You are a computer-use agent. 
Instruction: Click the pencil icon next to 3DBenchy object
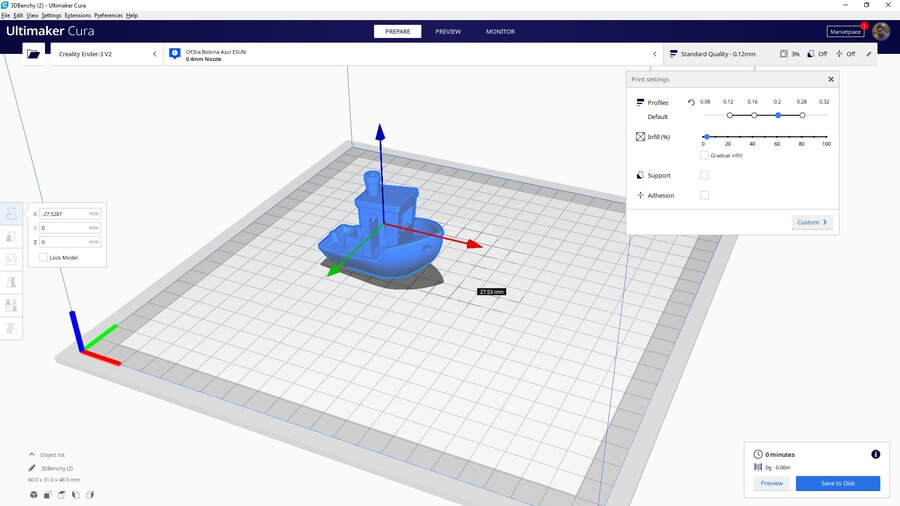click(x=32, y=468)
